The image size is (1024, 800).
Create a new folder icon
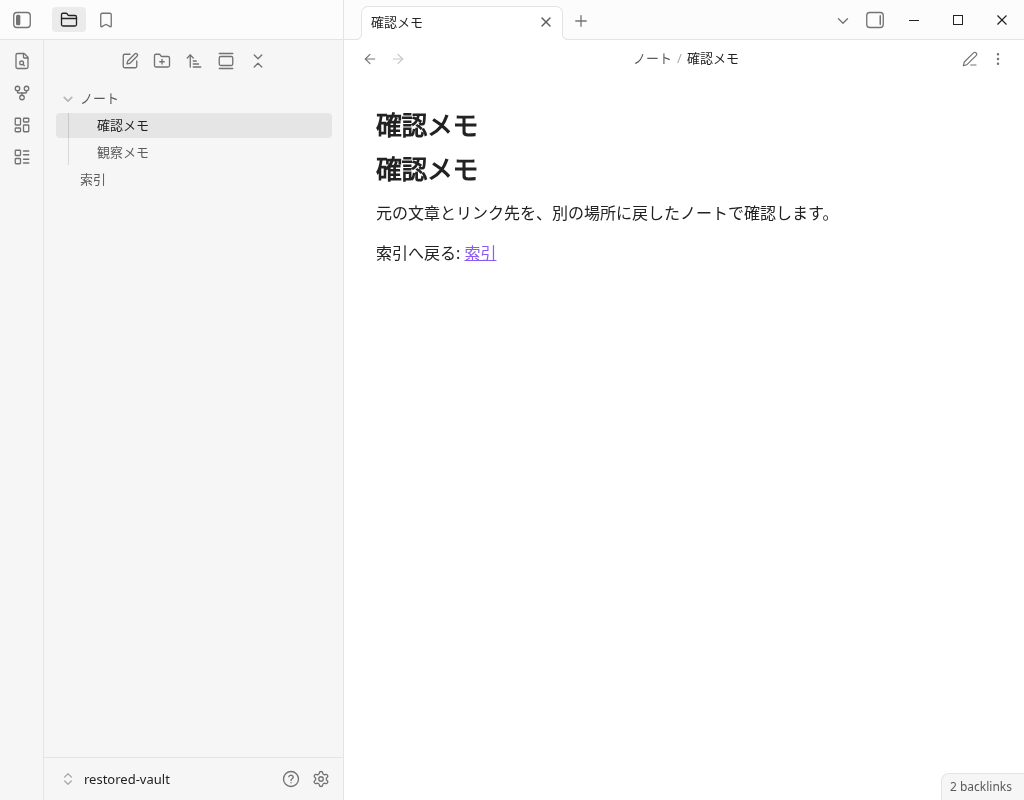pyautogui.click(x=162, y=61)
